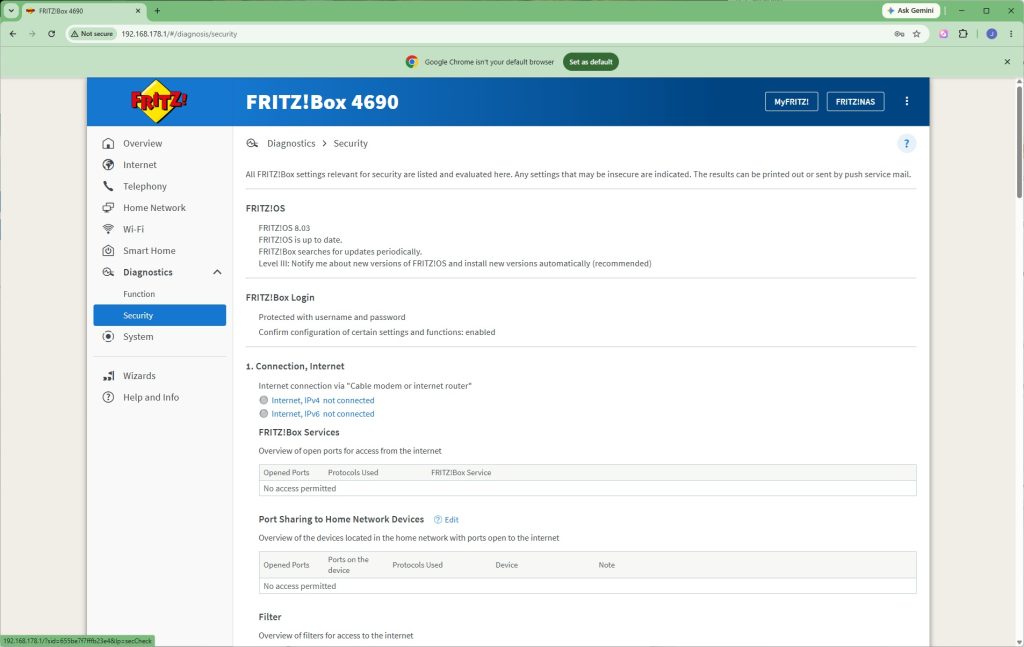Click the FRITZ!Box Service column header
Image resolution: width=1024 pixels, height=647 pixels.
pos(461,473)
